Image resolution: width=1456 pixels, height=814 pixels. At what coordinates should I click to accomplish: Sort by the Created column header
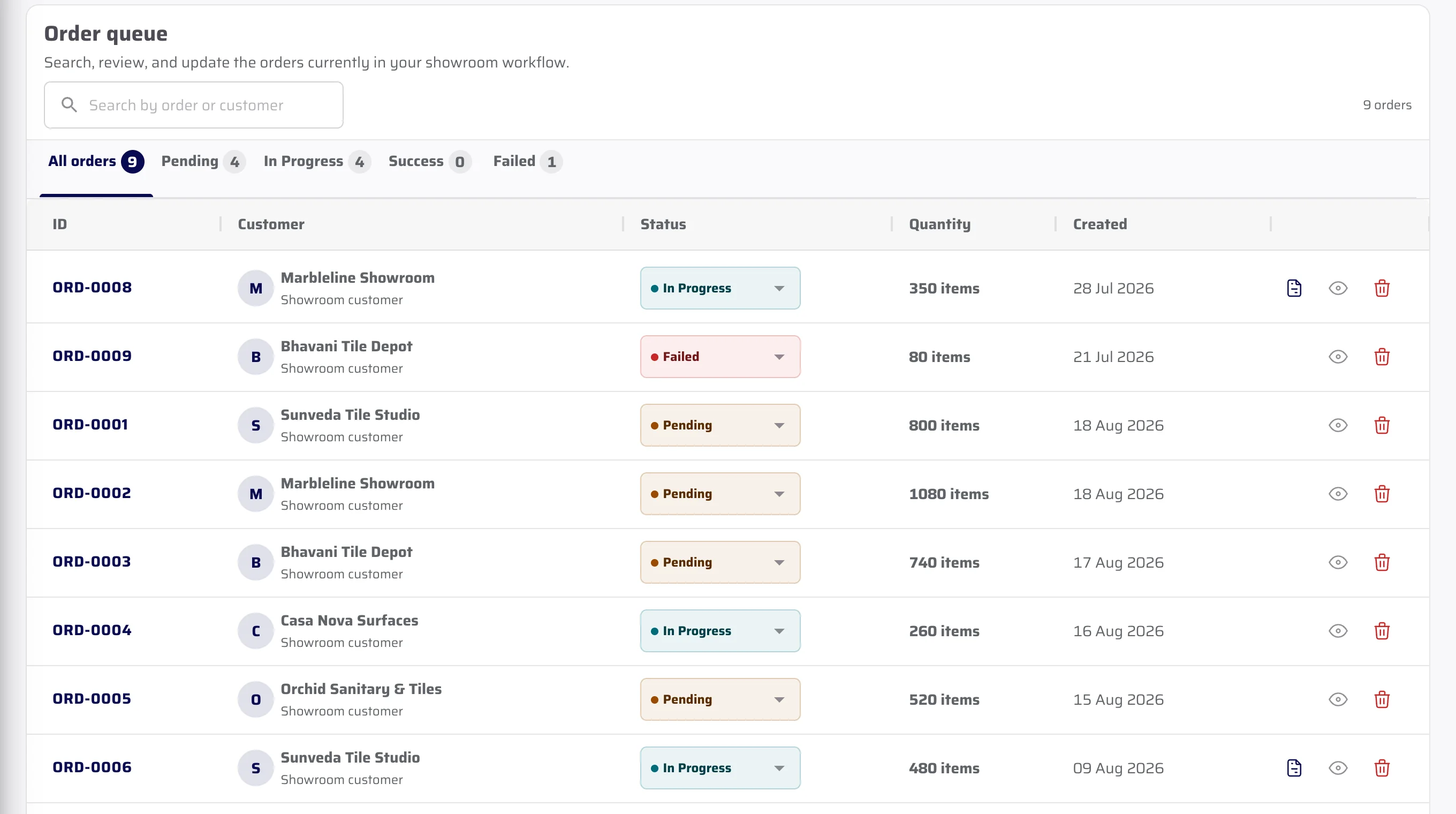tap(1100, 224)
